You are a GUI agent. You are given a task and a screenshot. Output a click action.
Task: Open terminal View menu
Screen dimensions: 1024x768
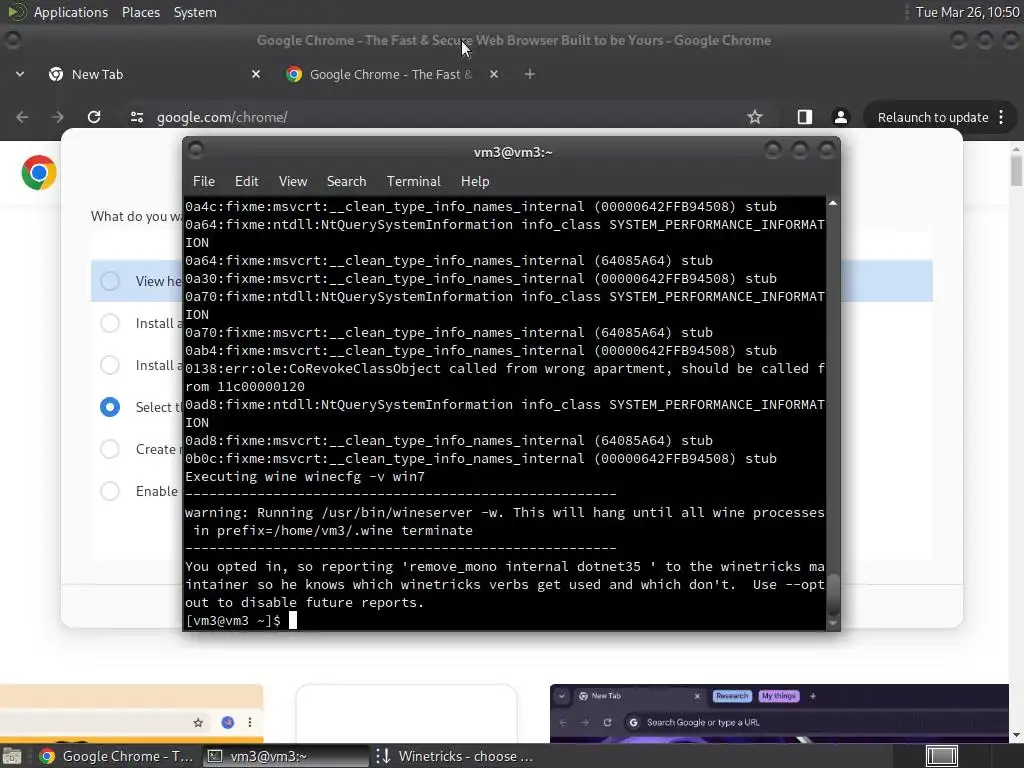[293, 182]
